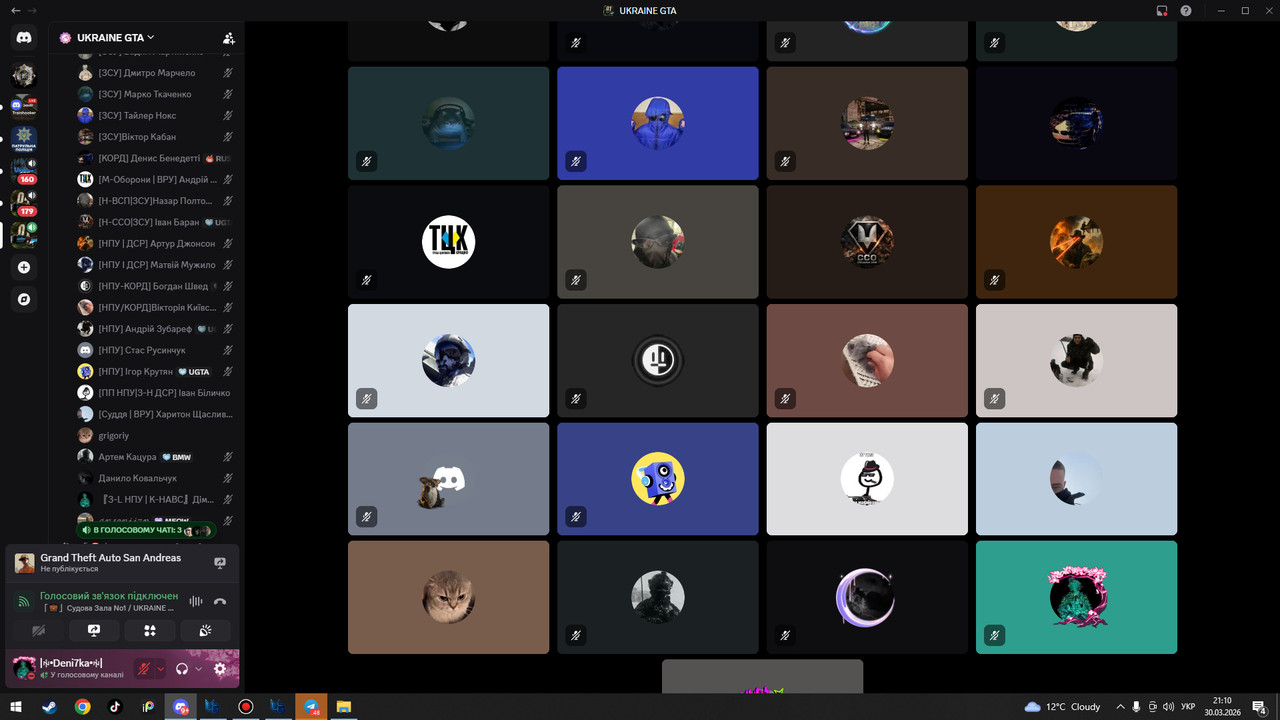Screen dimensions: 1280x720
Task: Select voice user Данило Ковальчук
Action: click(155, 478)
